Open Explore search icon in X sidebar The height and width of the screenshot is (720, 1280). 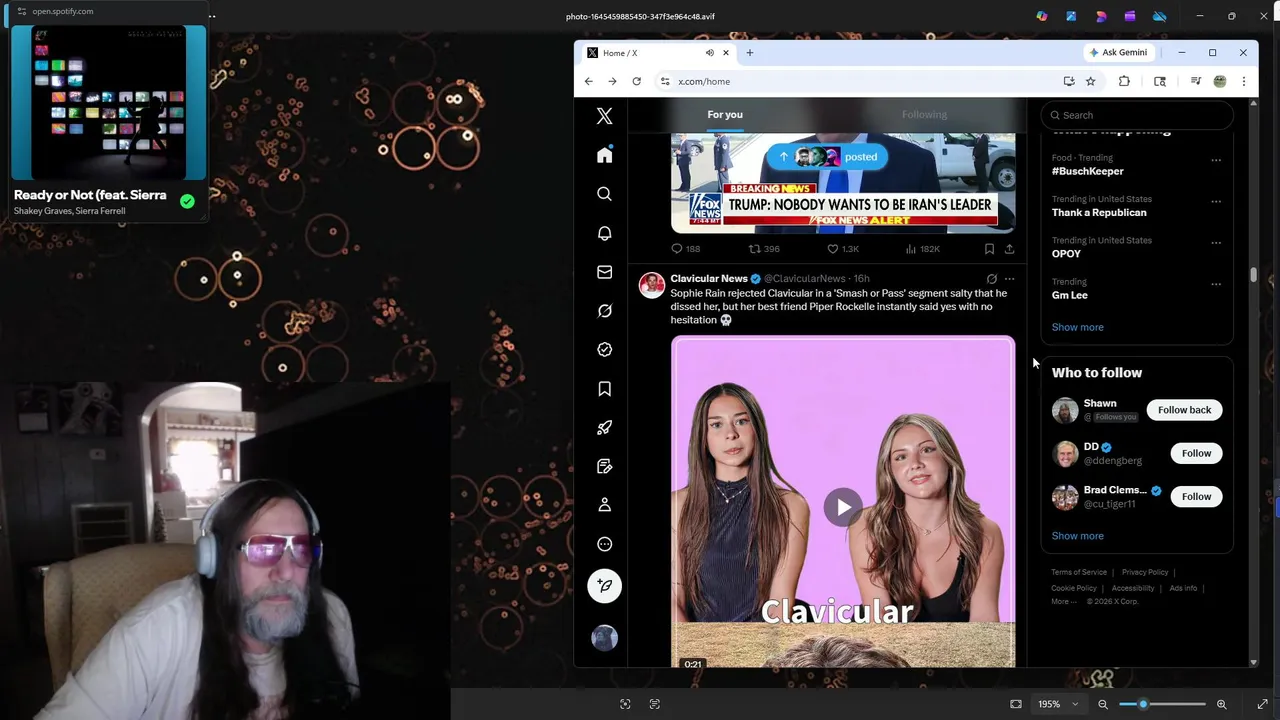(604, 194)
